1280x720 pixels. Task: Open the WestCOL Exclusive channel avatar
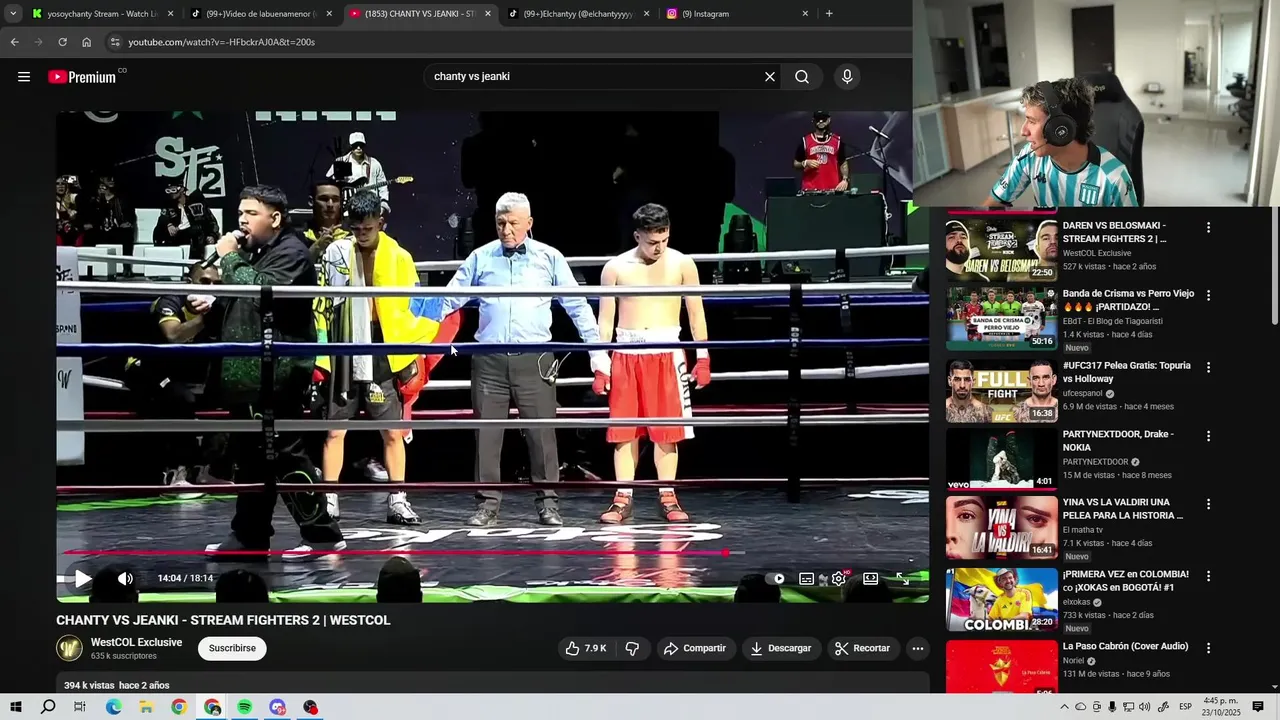(69, 648)
